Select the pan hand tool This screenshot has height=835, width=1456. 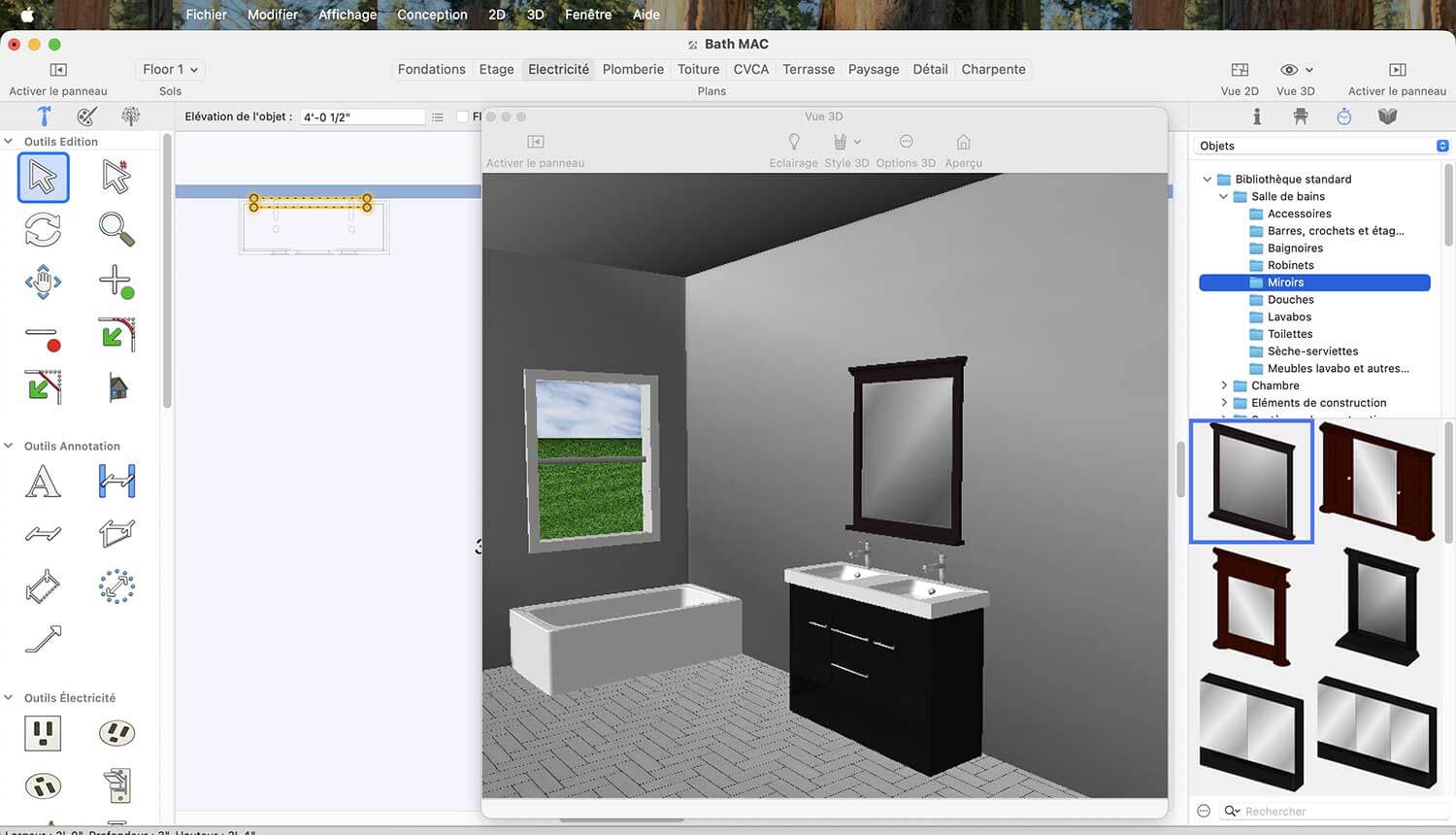tap(43, 282)
